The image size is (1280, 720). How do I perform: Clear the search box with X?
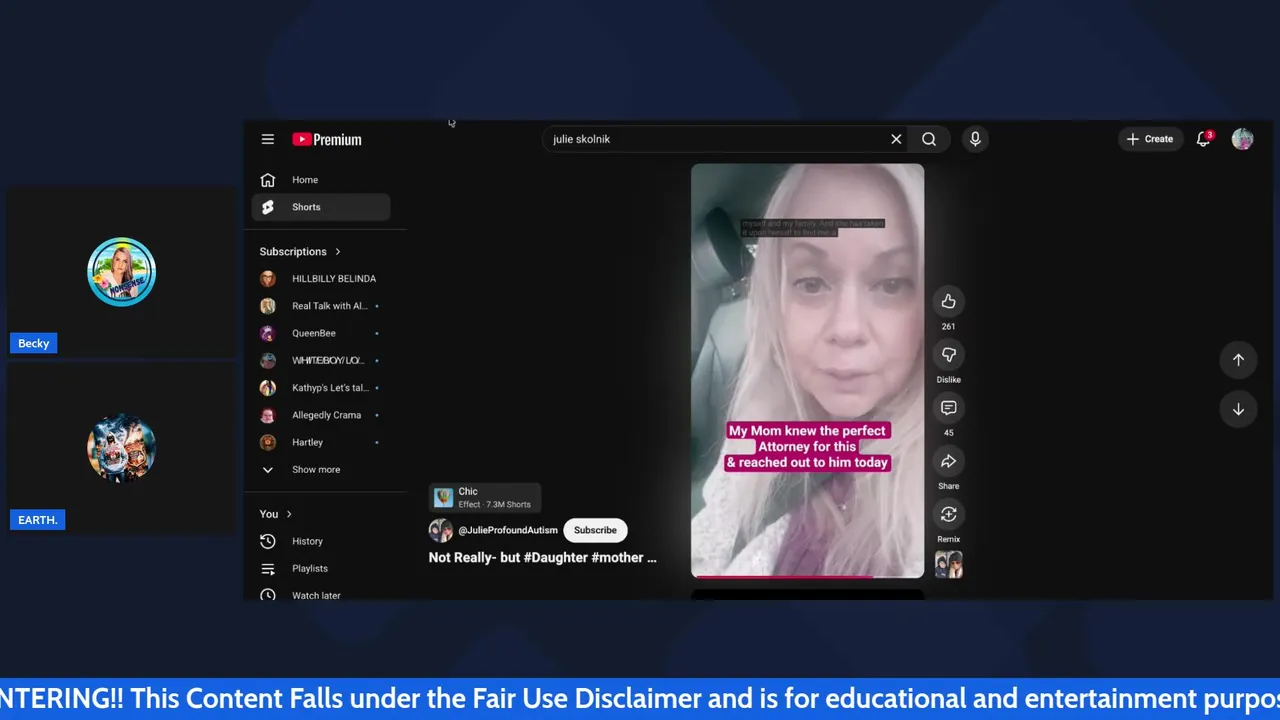(x=896, y=139)
